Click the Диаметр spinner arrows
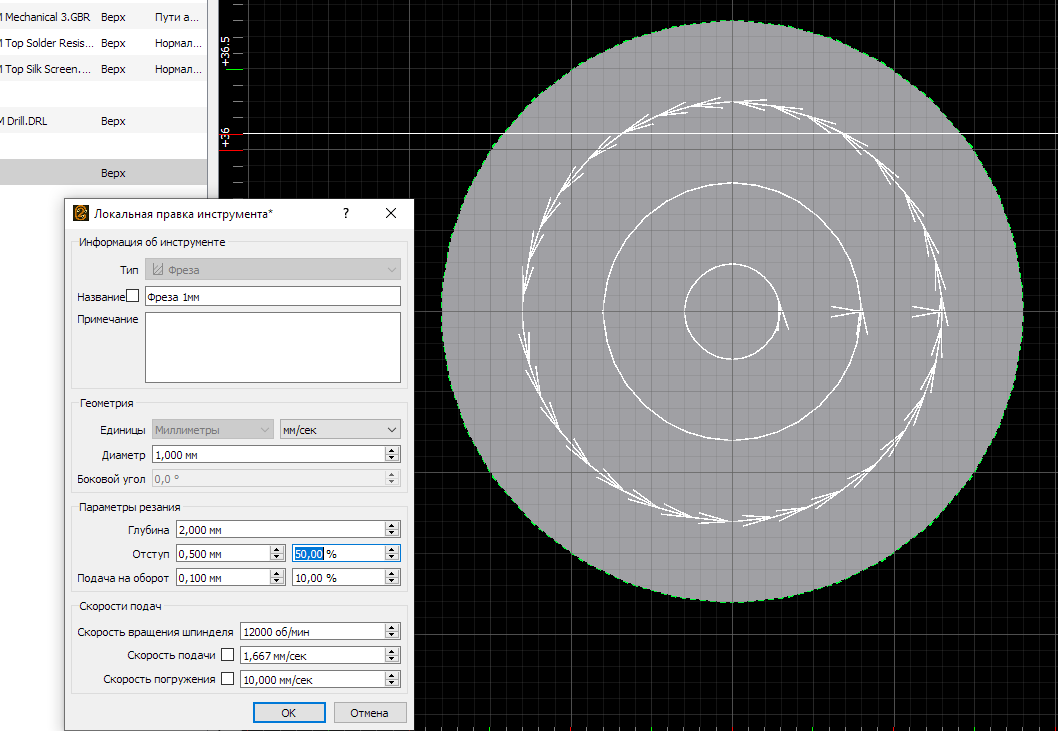 [x=393, y=454]
